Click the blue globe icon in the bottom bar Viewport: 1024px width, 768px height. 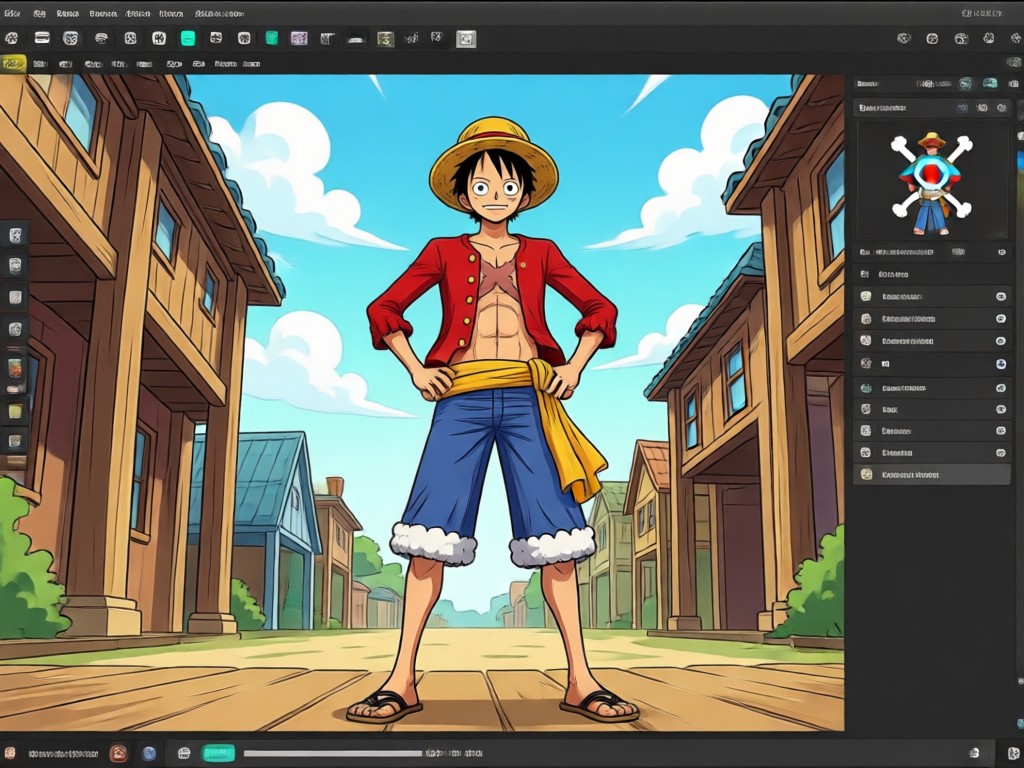pyautogui.click(x=149, y=753)
